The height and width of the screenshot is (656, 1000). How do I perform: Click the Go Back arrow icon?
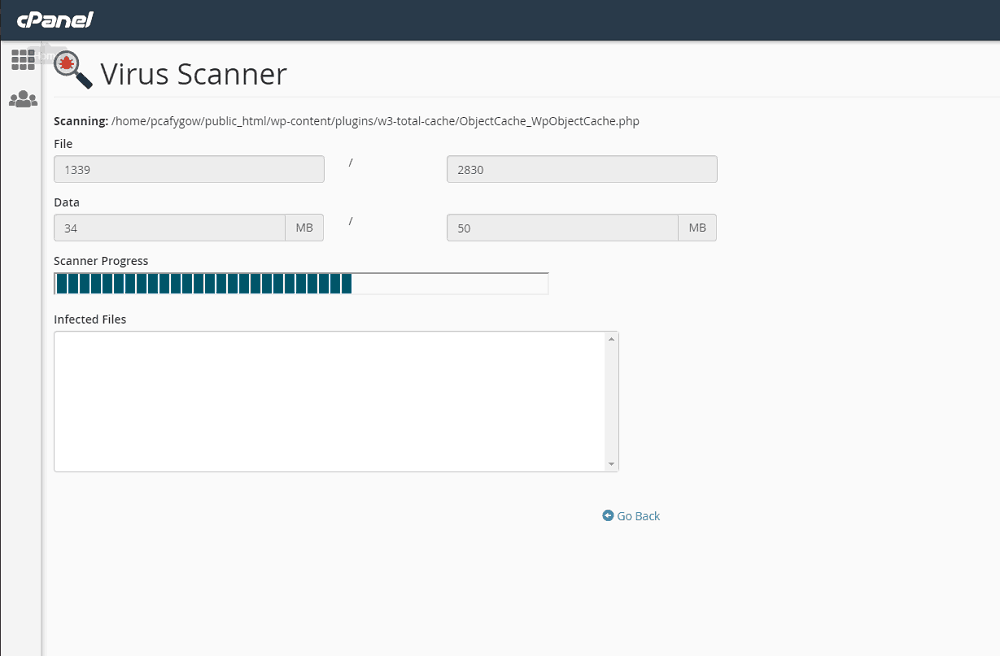pos(608,515)
